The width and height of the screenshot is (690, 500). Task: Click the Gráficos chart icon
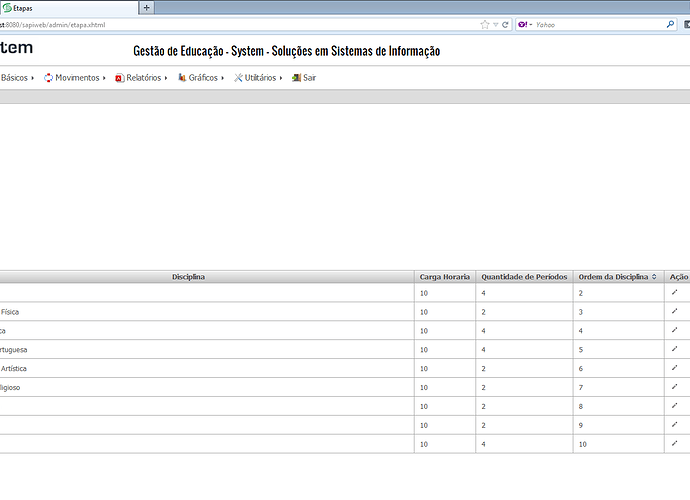[x=182, y=77]
